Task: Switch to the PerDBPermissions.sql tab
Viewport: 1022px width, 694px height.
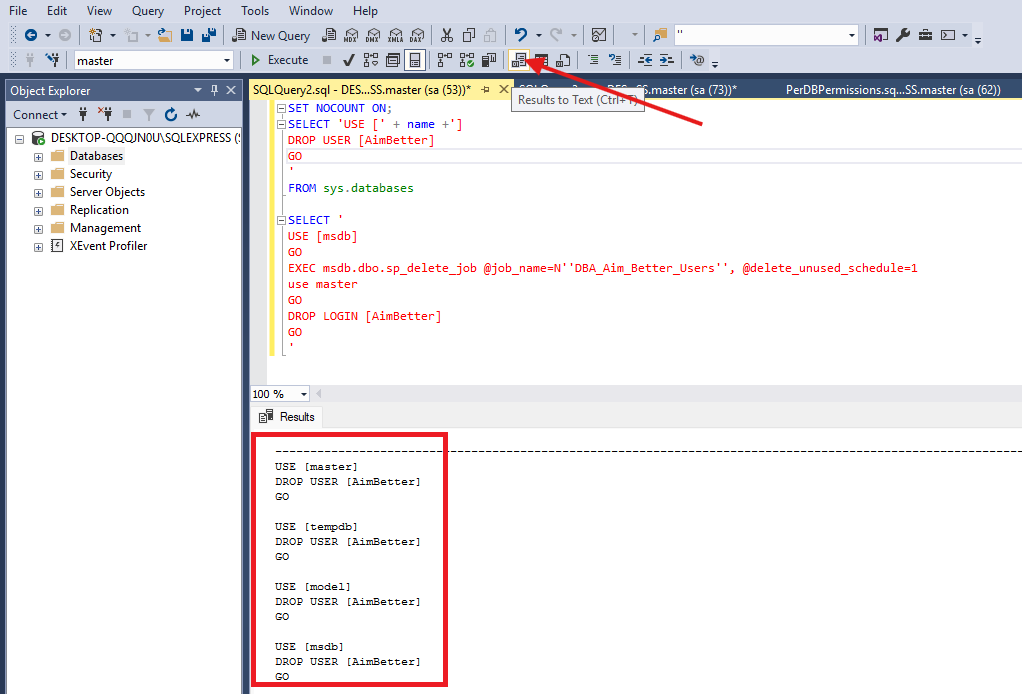Action: [x=892, y=90]
